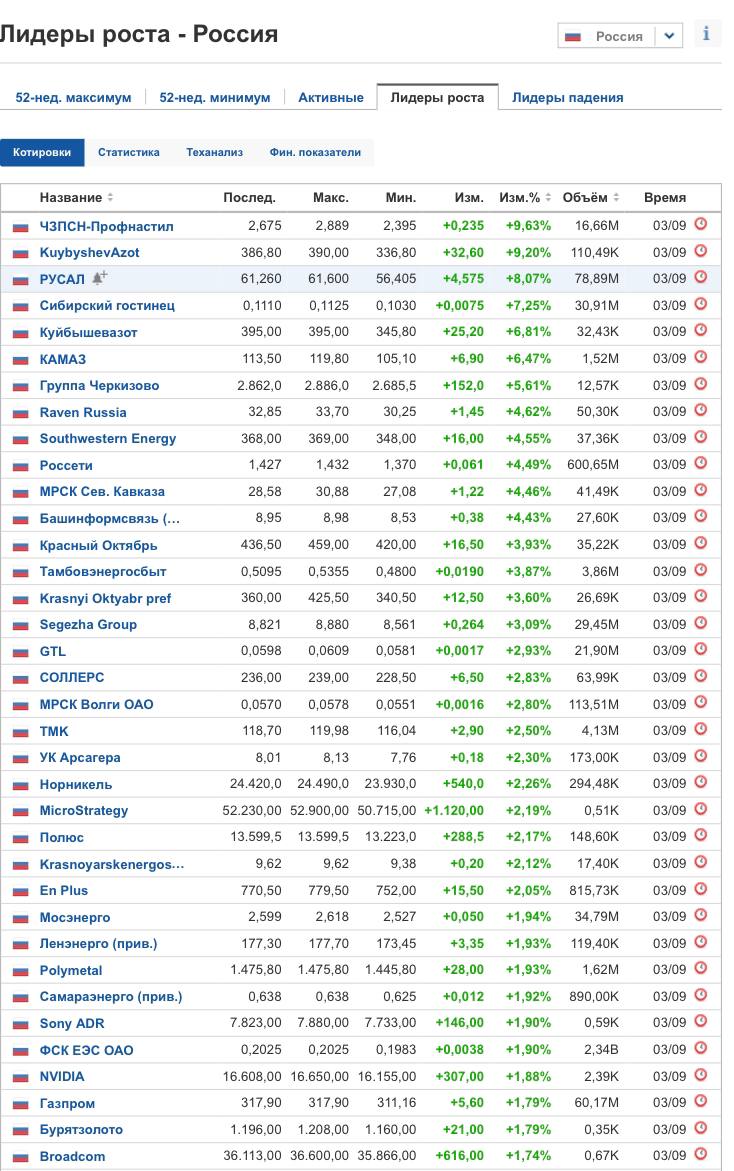Image resolution: width=734 pixels, height=1171 pixels.
Task: Click the Russian flag icon beside Raven Russia
Action: tap(21, 413)
